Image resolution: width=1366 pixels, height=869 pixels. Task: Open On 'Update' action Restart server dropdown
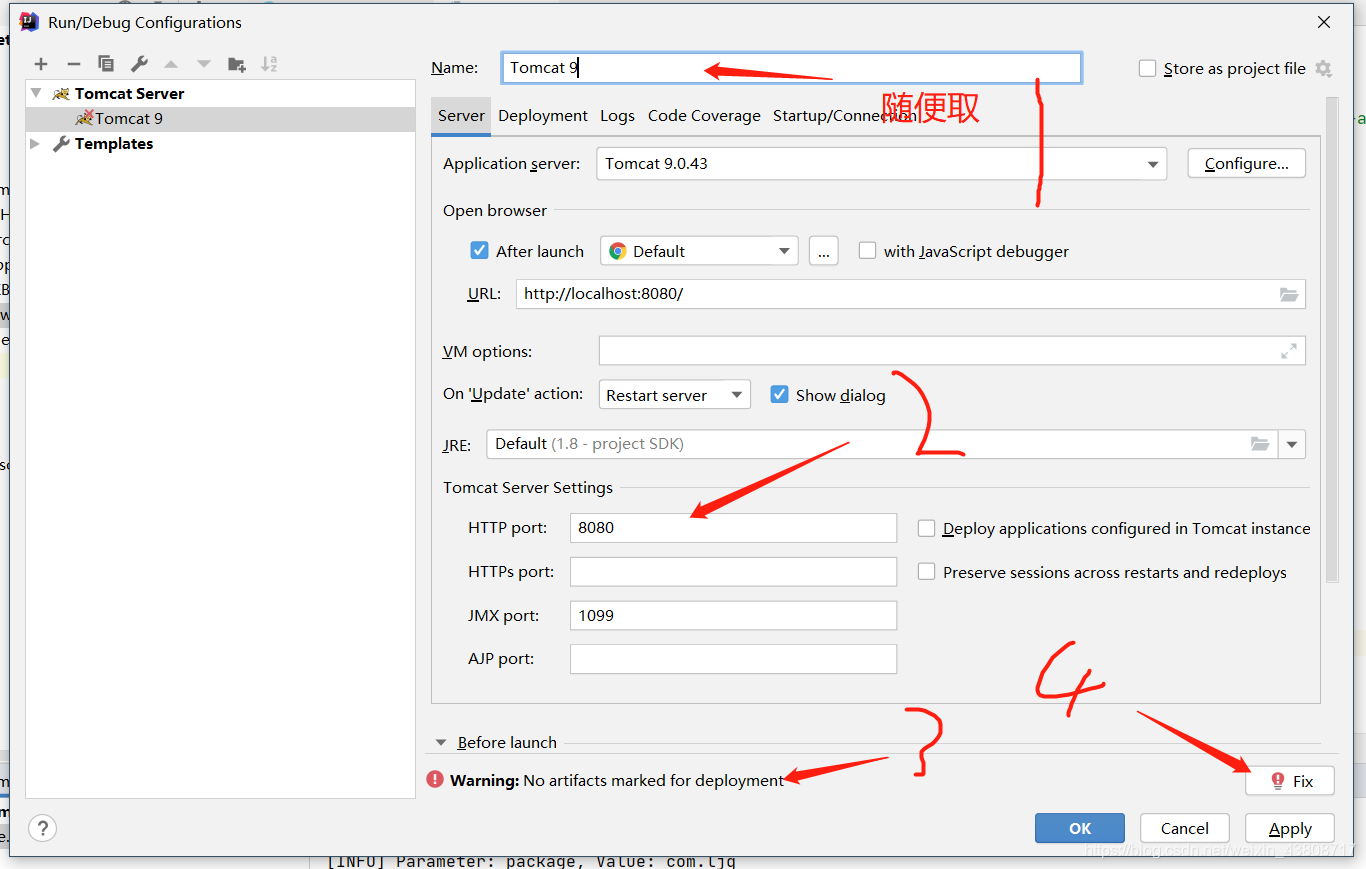(x=675, y=395)
